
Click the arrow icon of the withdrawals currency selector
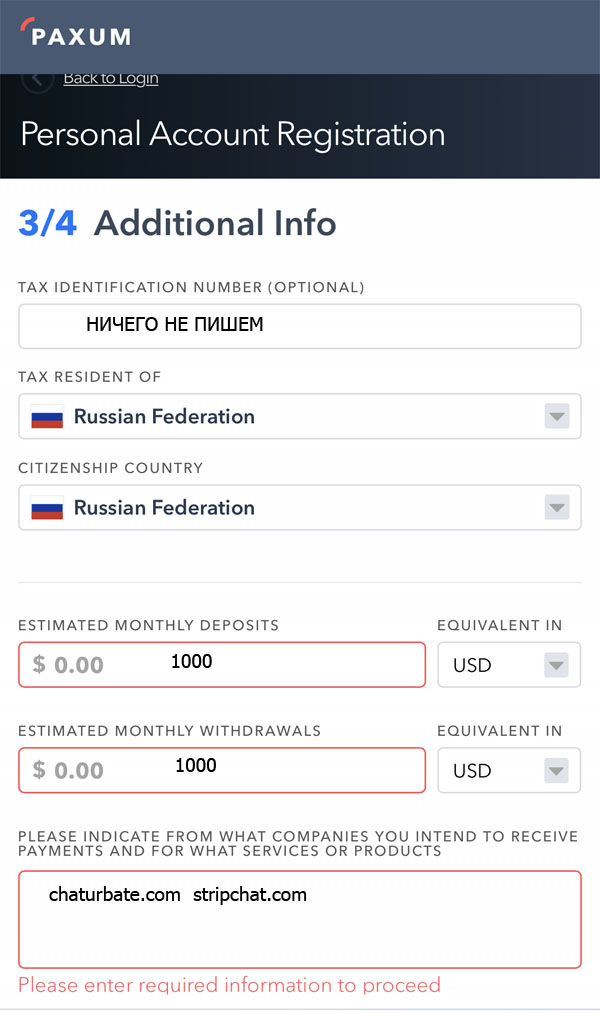click(x=556, y=771)
